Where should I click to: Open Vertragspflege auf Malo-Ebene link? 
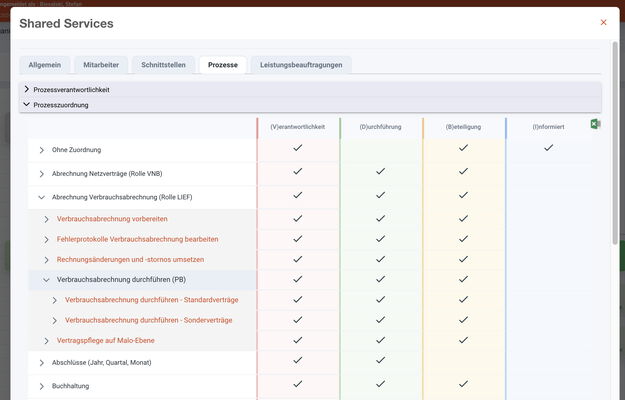106,340
